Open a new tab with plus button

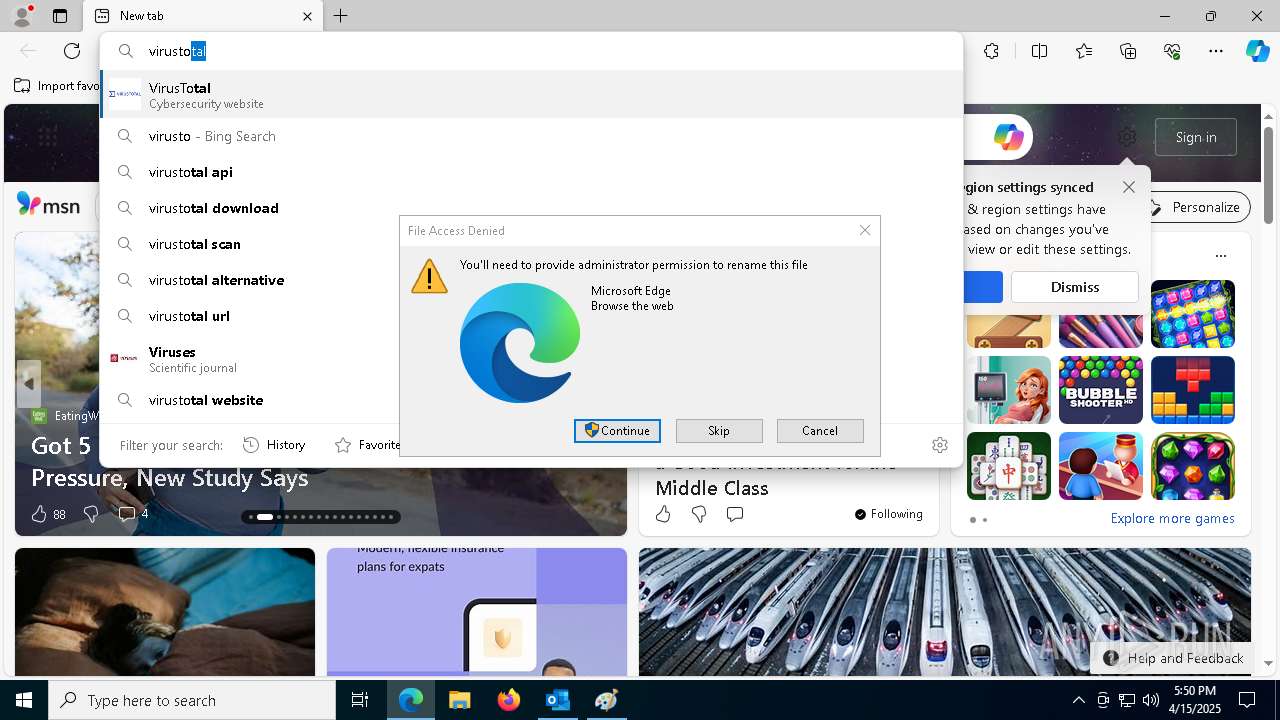(340, 16)
